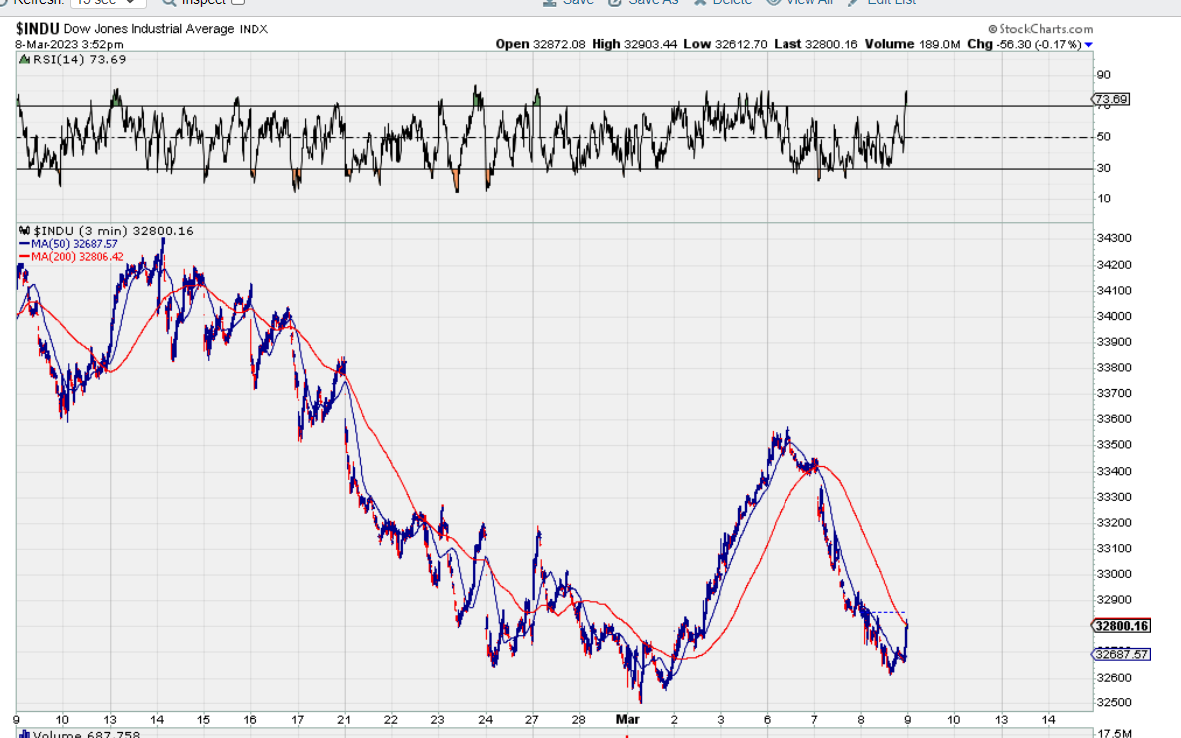Click the Volume panel bar icon

(24, 735)
